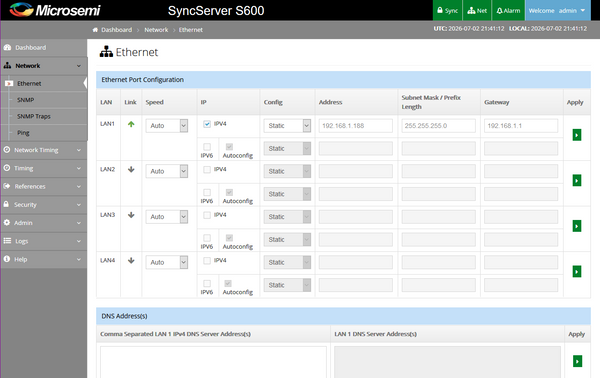
Task: Open the LAN2 Speed dropdown
Action: (166, 171)
